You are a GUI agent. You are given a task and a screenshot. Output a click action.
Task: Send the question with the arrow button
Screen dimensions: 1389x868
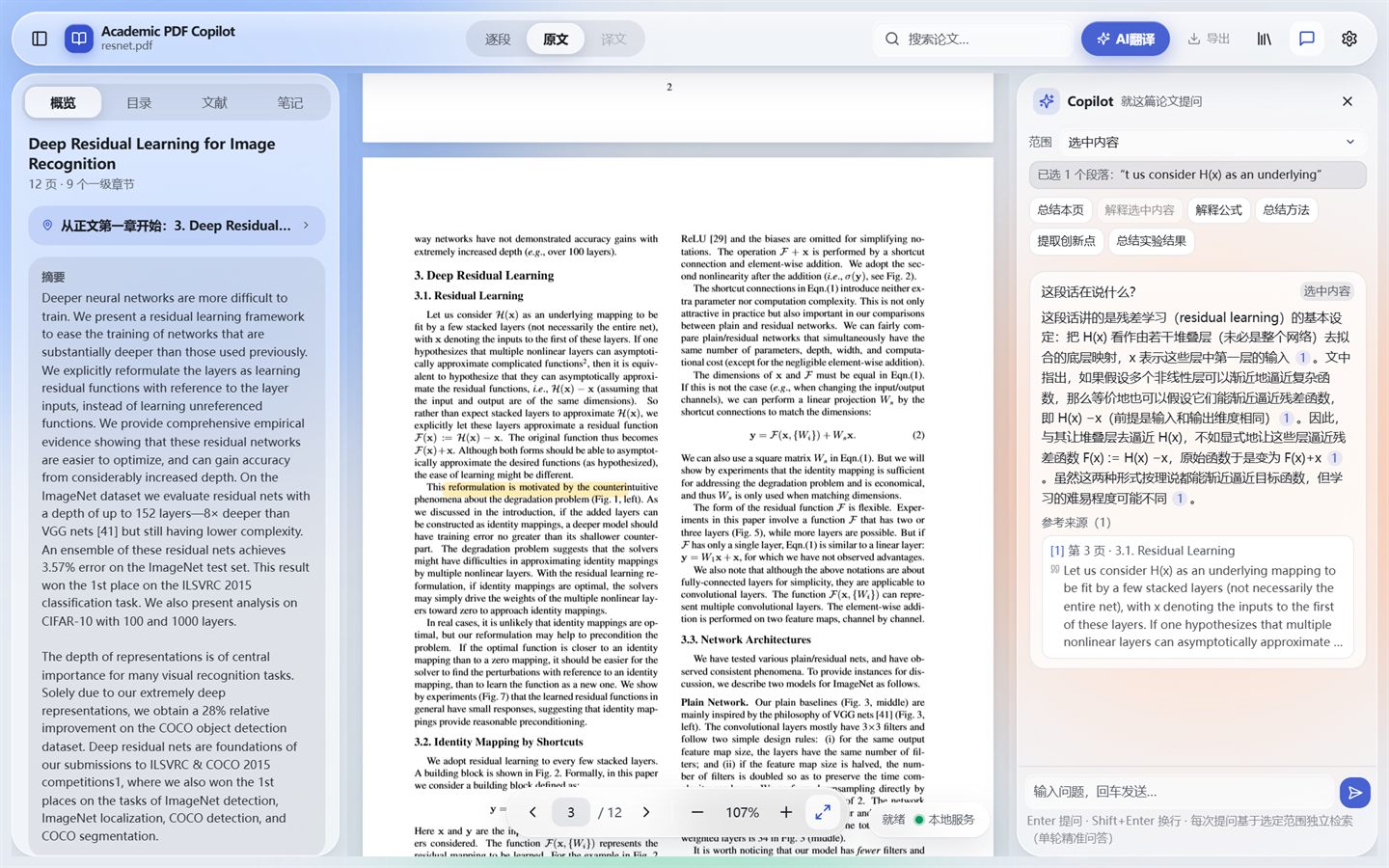1354,792
